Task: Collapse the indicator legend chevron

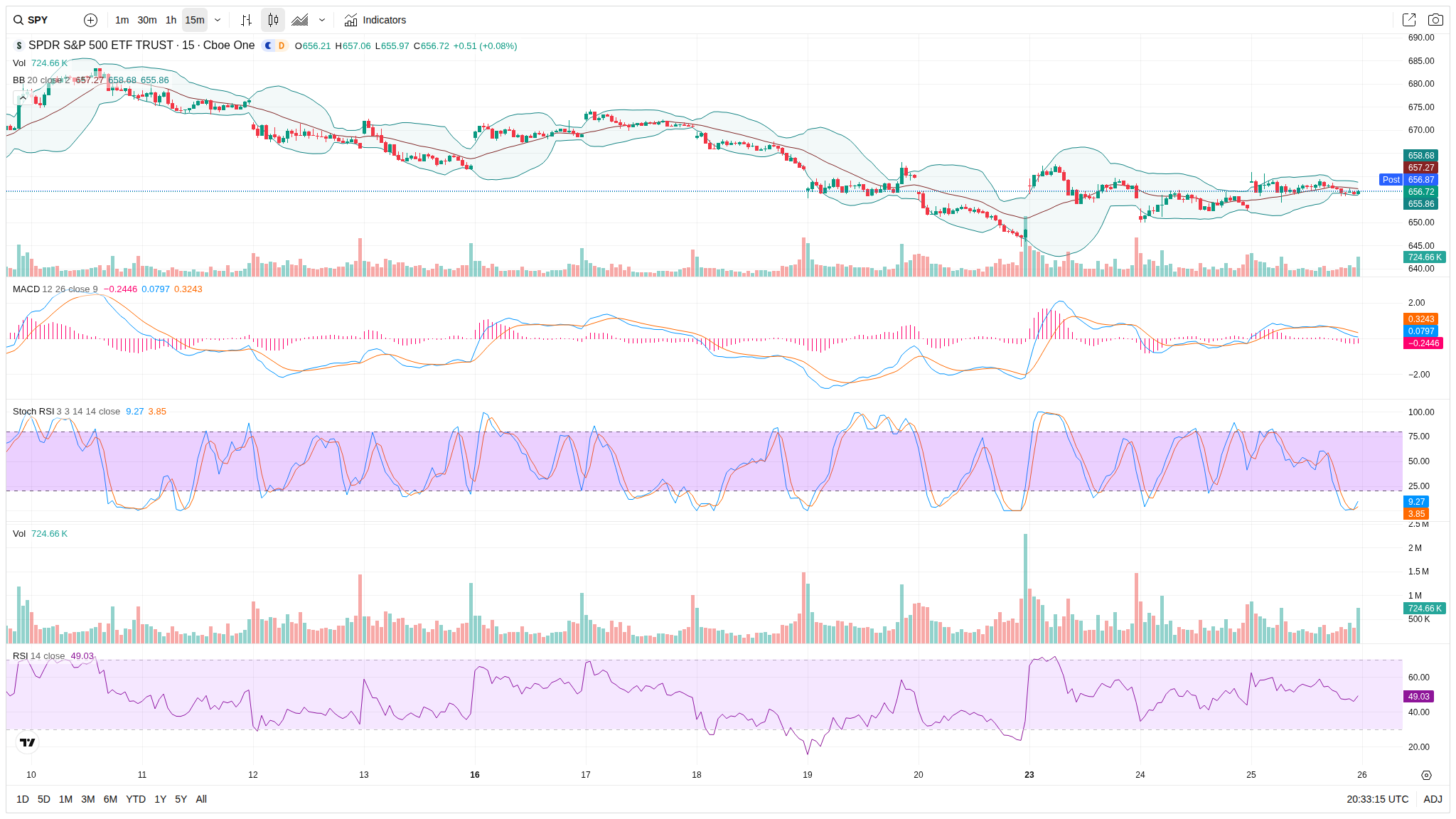Action: [23, 98]
